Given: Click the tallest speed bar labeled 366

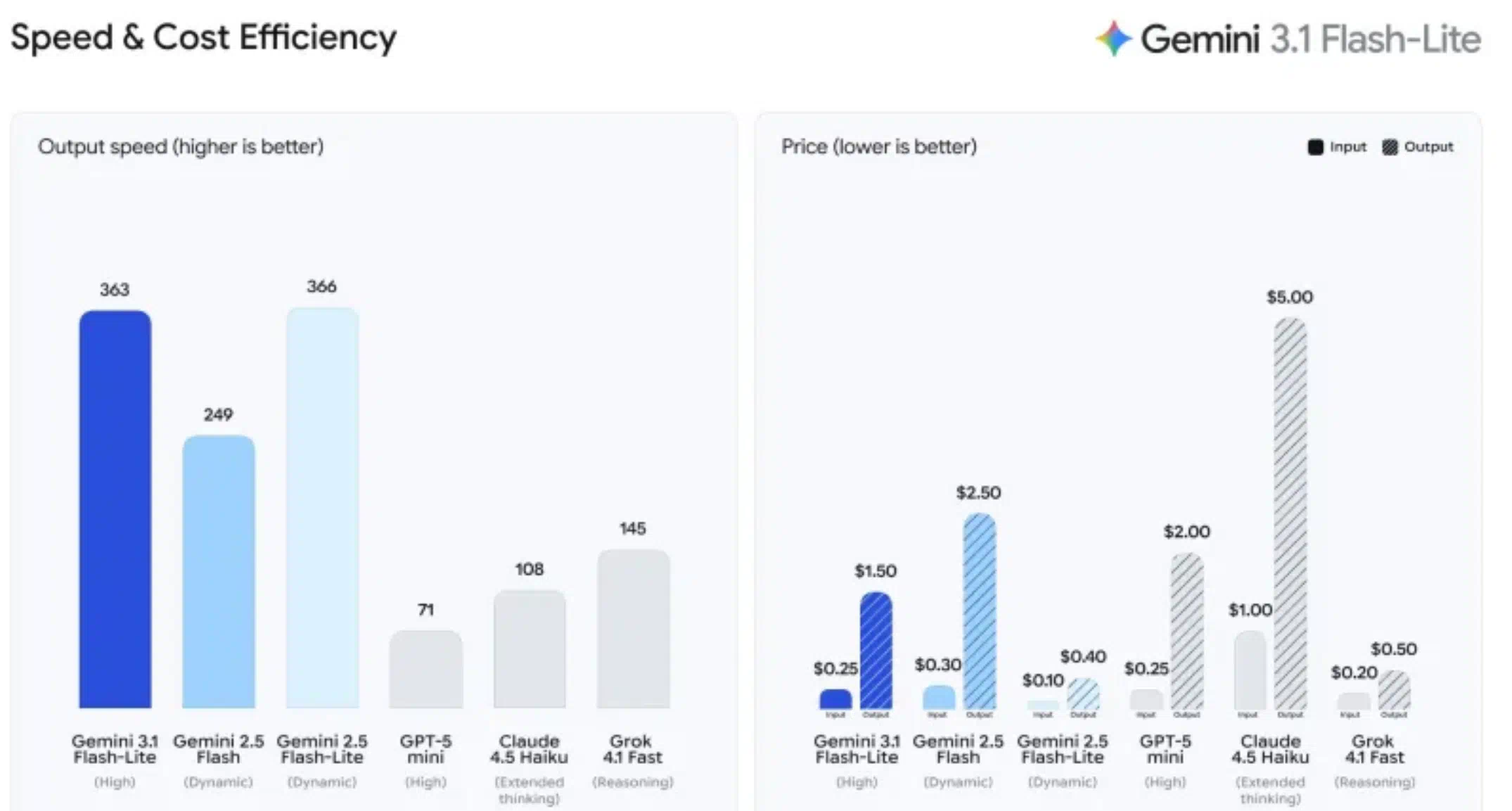Looking at the screenshot, I should click(322, 508).
